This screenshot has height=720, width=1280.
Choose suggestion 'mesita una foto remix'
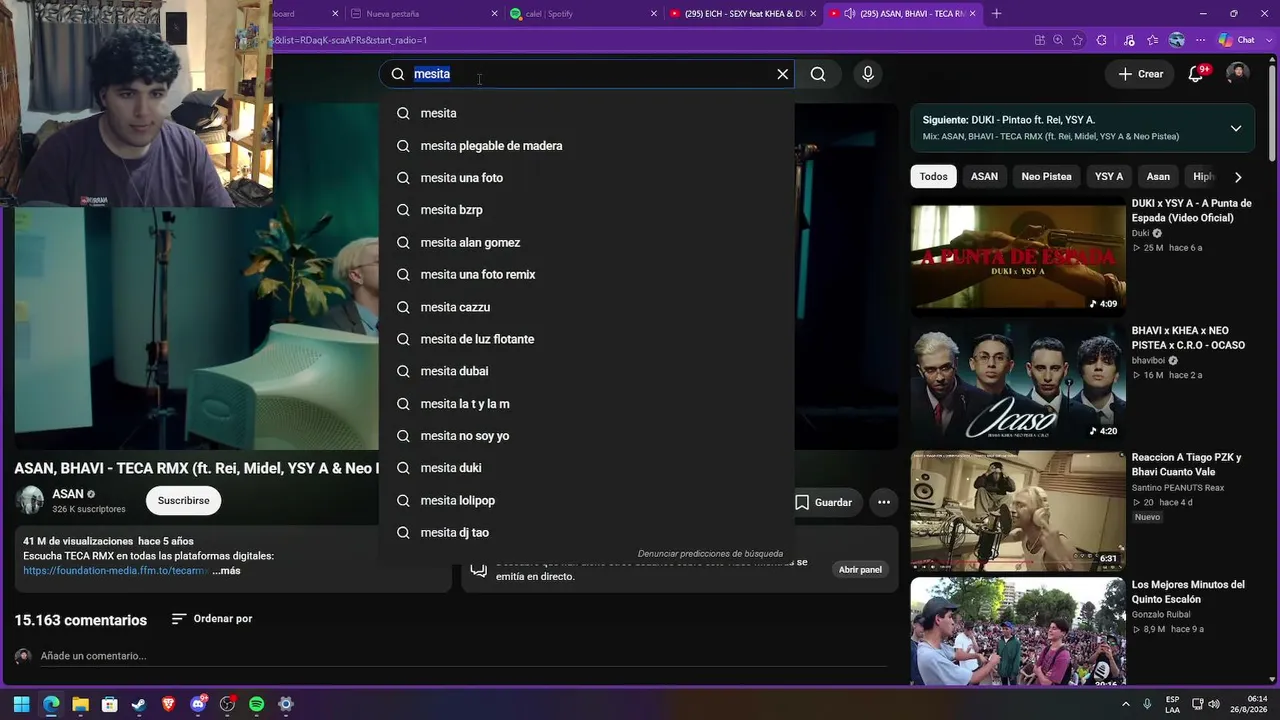587,275
